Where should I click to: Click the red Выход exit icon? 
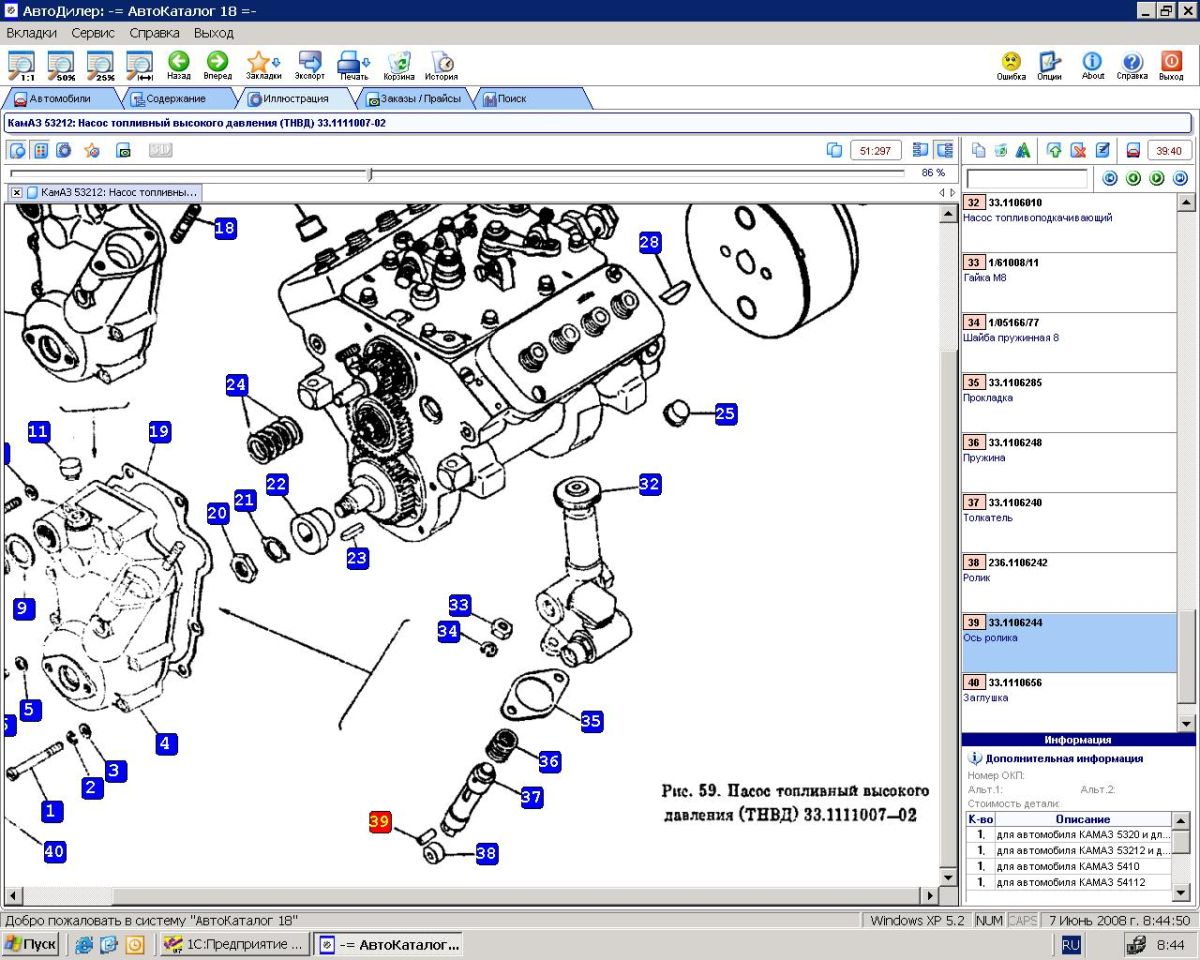1171,66
